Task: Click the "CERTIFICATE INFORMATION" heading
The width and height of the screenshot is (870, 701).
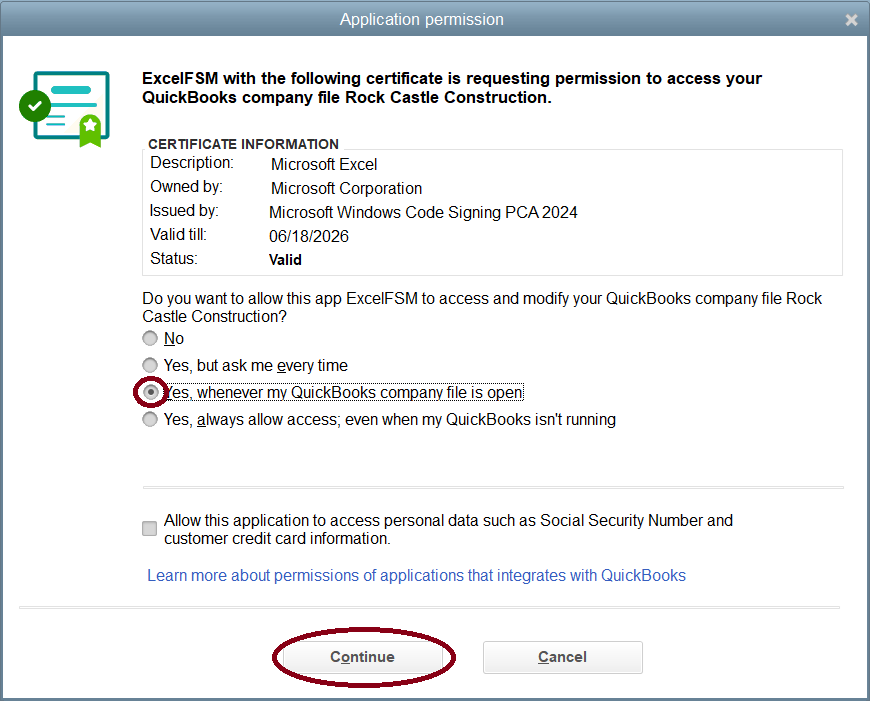Action: (244, 144)
